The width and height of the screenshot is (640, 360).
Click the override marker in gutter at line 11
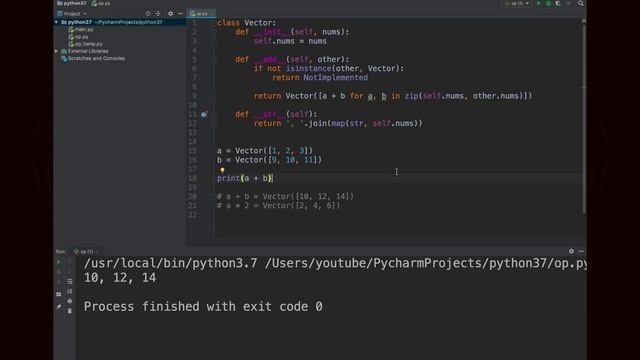click(x=204, y=114)
